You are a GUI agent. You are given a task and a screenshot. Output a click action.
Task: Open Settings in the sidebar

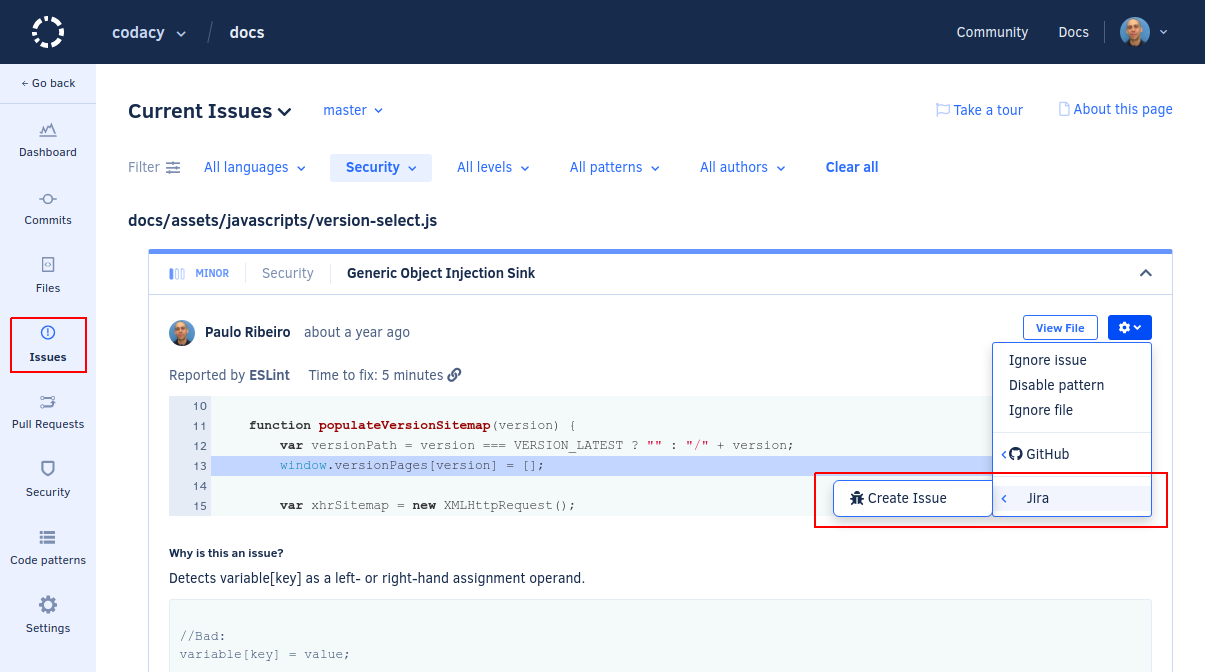click(x=48, y=617)
